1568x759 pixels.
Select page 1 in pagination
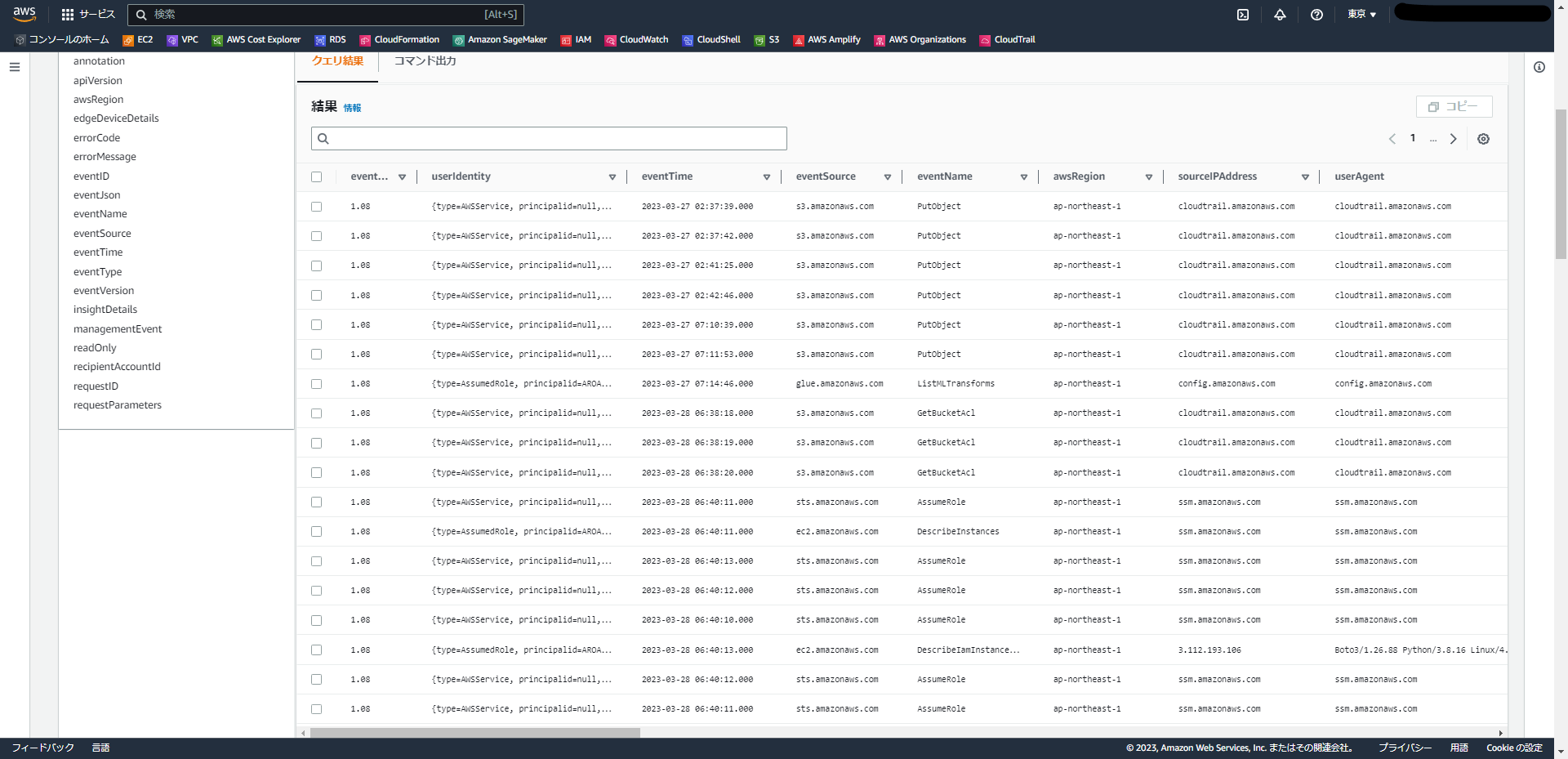pyautogui.click(x=1413, y=138)
